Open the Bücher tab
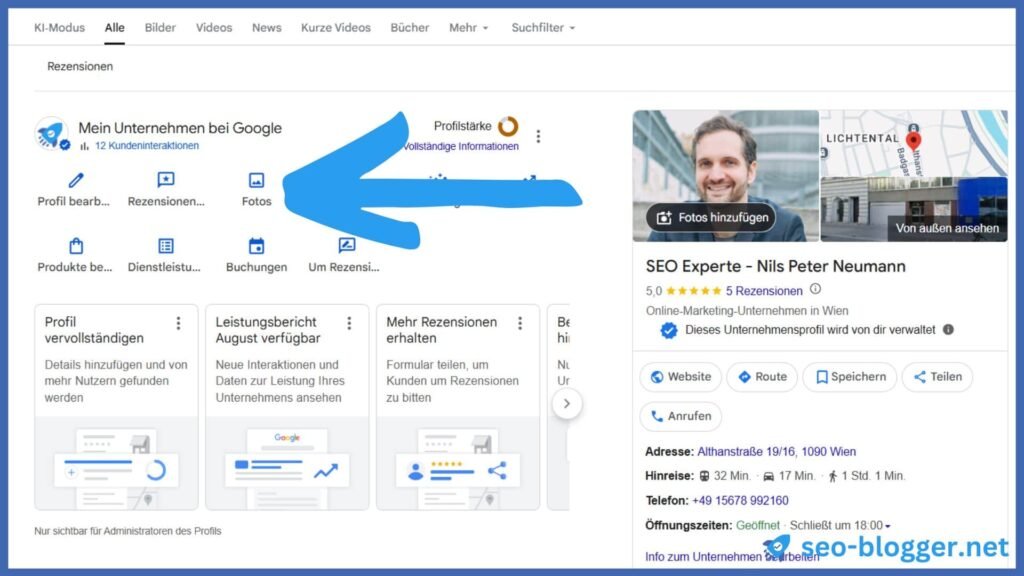This screenshot has height=576, width=1024. pos(409,27)
